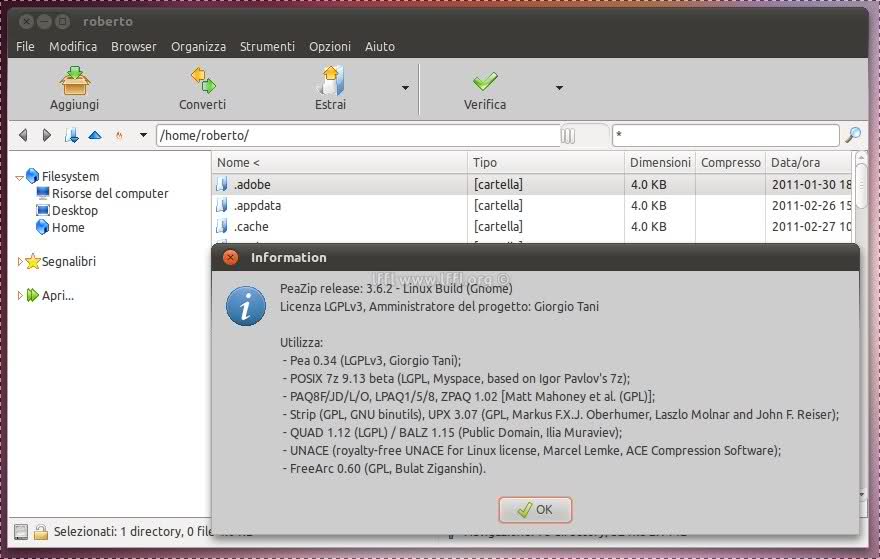Open the Organizza menu

pos(198,46)
